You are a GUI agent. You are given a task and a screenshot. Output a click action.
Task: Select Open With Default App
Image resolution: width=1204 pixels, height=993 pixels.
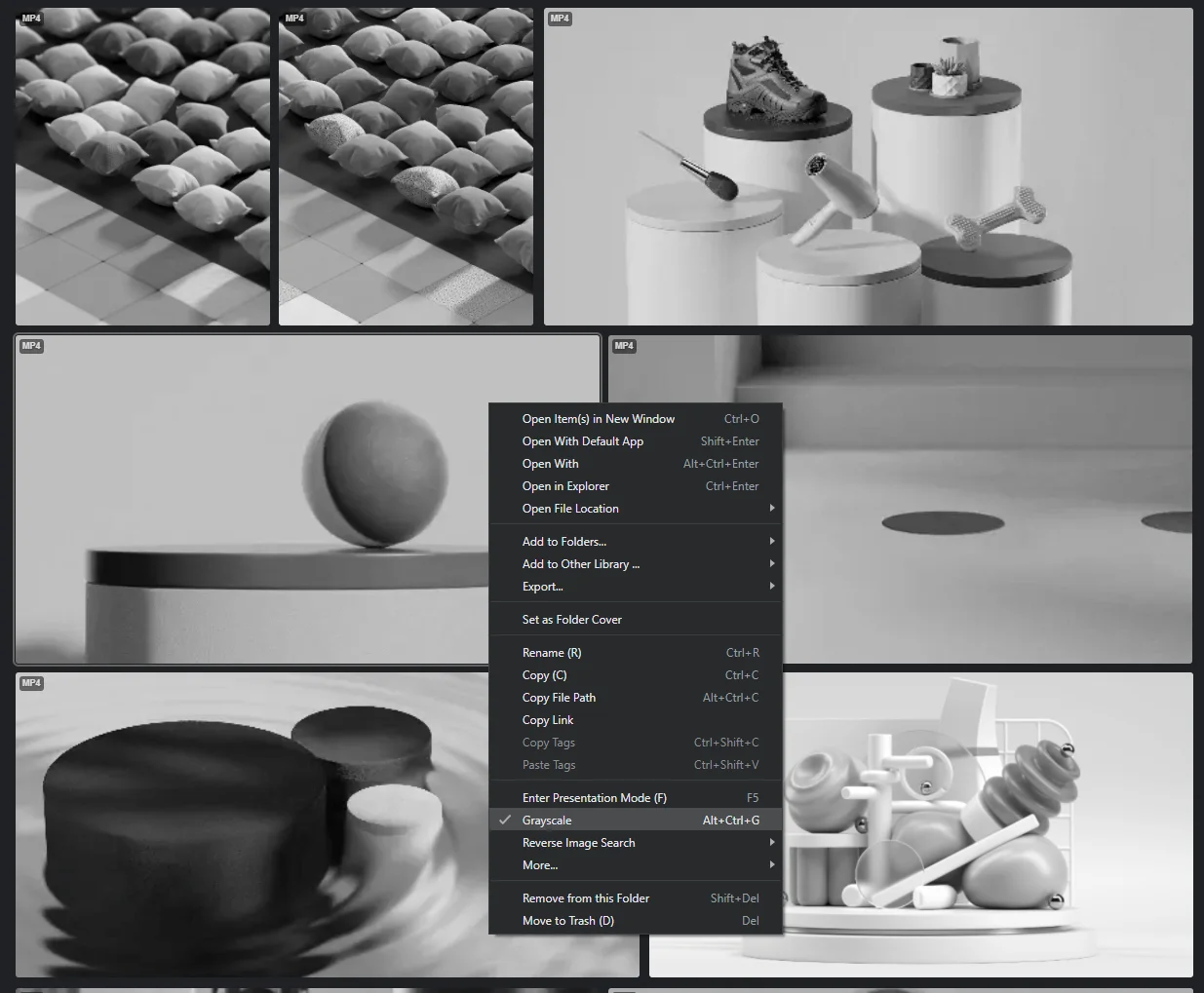point(582,441)
